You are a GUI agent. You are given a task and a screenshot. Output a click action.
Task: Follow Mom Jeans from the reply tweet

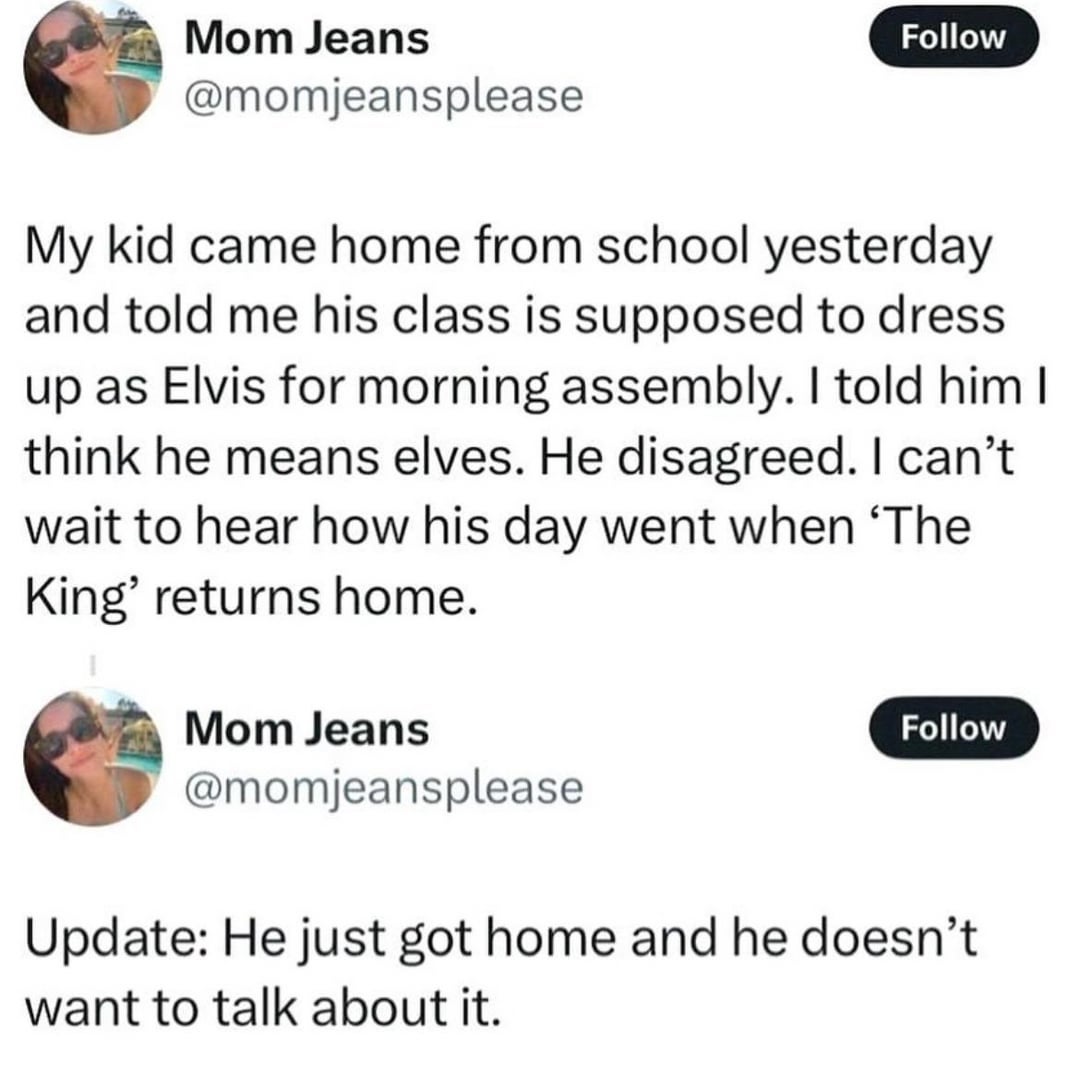pos(956,729)
